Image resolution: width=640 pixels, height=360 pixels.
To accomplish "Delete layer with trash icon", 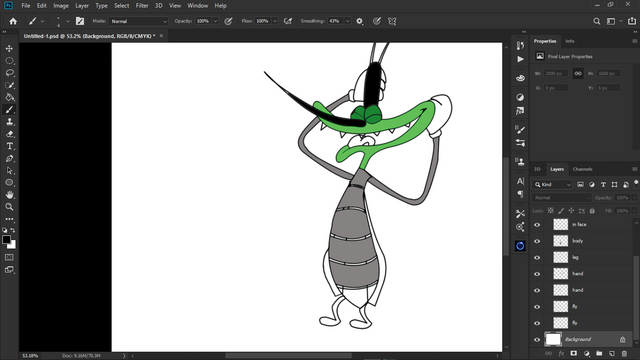I will (x=624, y=353).
